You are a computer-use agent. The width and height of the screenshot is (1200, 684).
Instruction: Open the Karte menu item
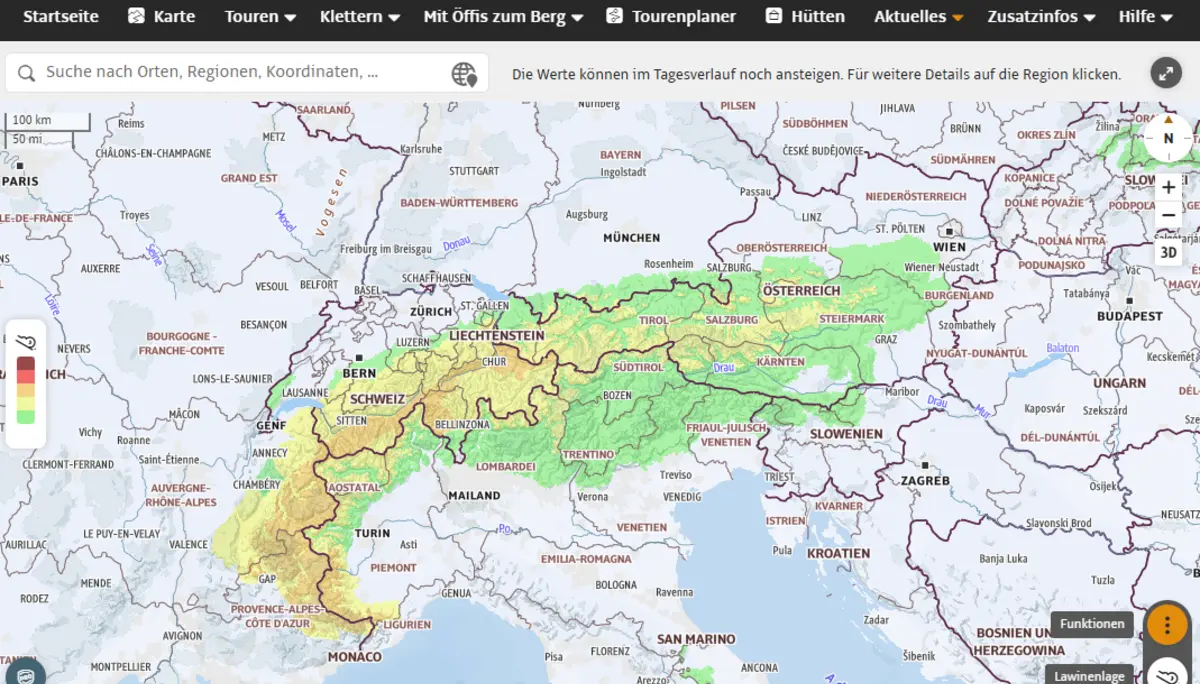click(162, 17)
